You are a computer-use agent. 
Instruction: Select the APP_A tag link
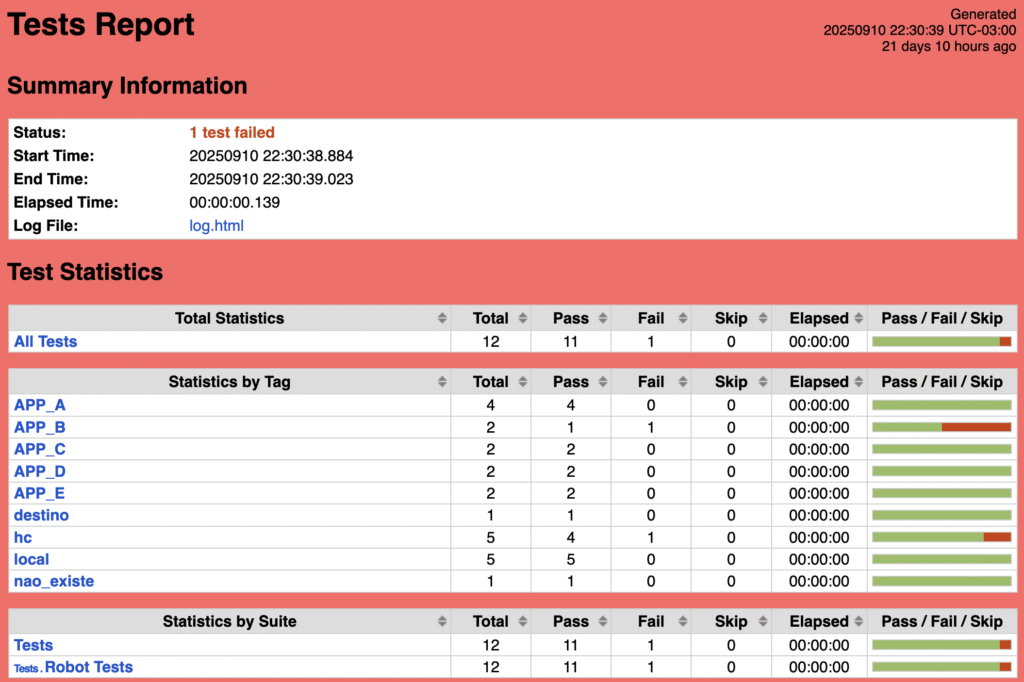click(40, 405)
